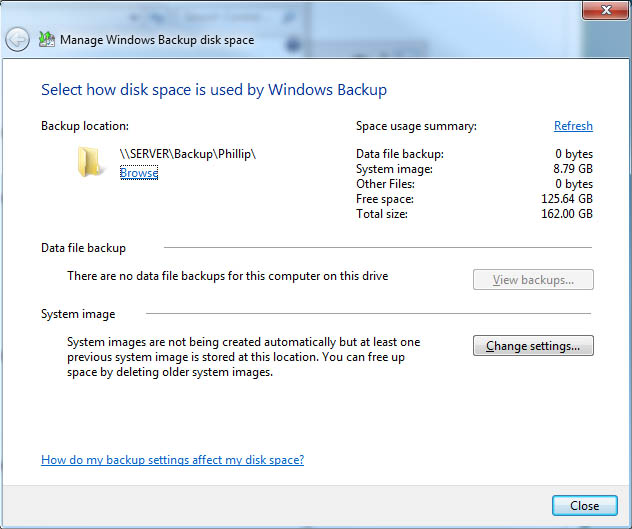Click the Data file backup section heading
Viewport: 632px width, 529px height.
(83, 248)
